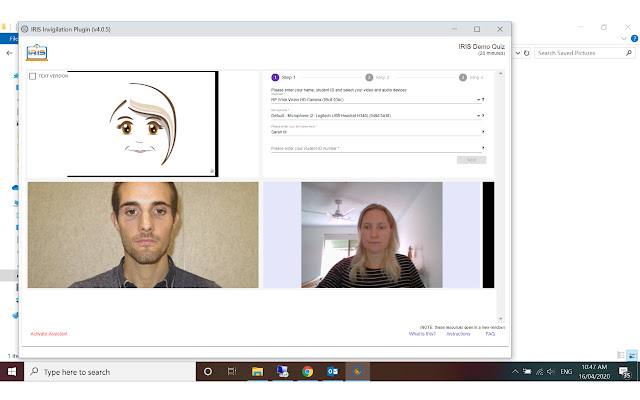Image resolution: width=640 pixels, height=400 pixels.
Task: Click the help icon beside the student ID field
Action: [483, 148]
